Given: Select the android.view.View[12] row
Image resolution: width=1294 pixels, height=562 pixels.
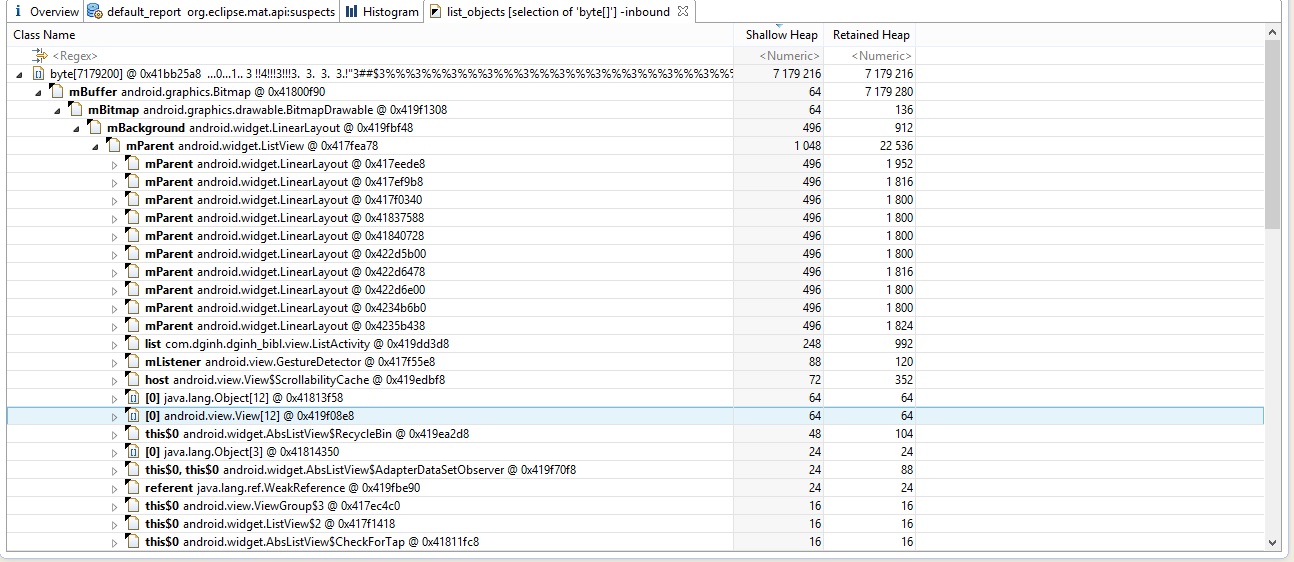Looking at the screenshot, I should [635, 416].
